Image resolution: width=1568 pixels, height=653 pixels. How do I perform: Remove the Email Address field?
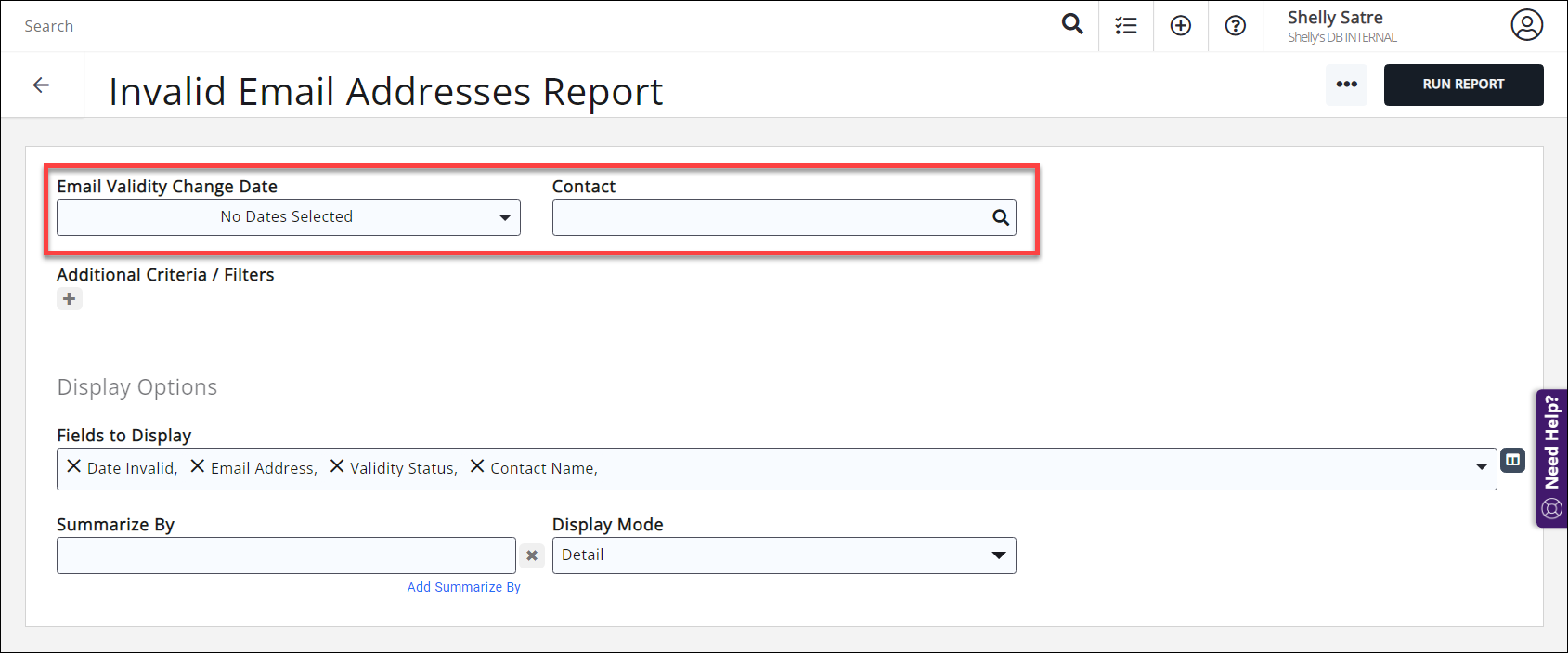click(x=198, y=466)
